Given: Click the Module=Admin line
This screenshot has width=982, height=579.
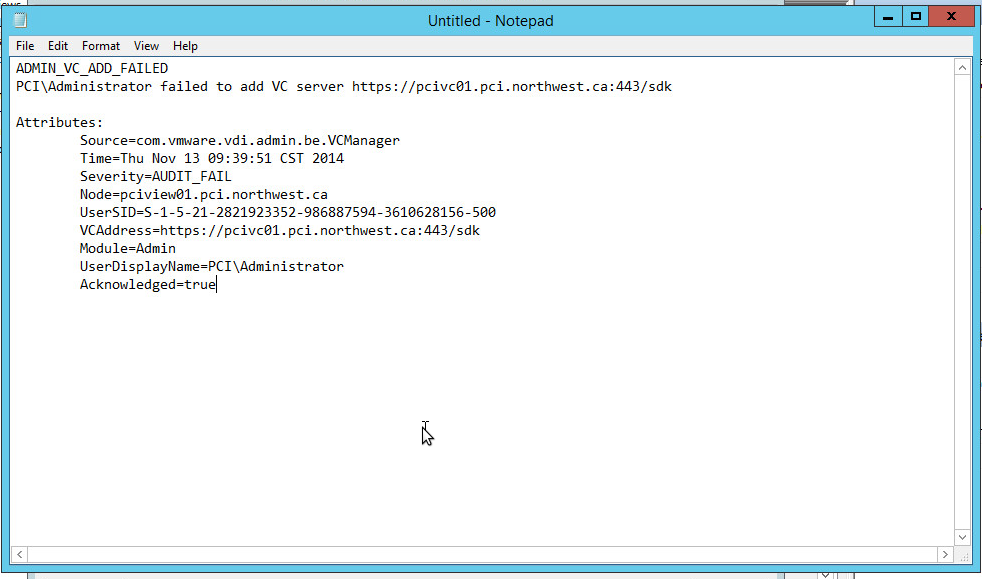Looking at the screenshot, I should pos(128,249).
